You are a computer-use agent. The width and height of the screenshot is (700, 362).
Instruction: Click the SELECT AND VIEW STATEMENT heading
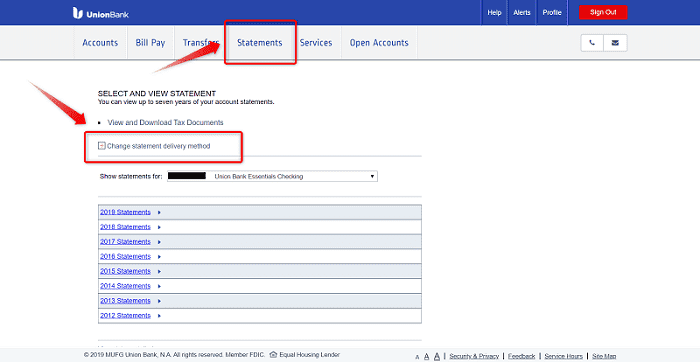(157, 94)
